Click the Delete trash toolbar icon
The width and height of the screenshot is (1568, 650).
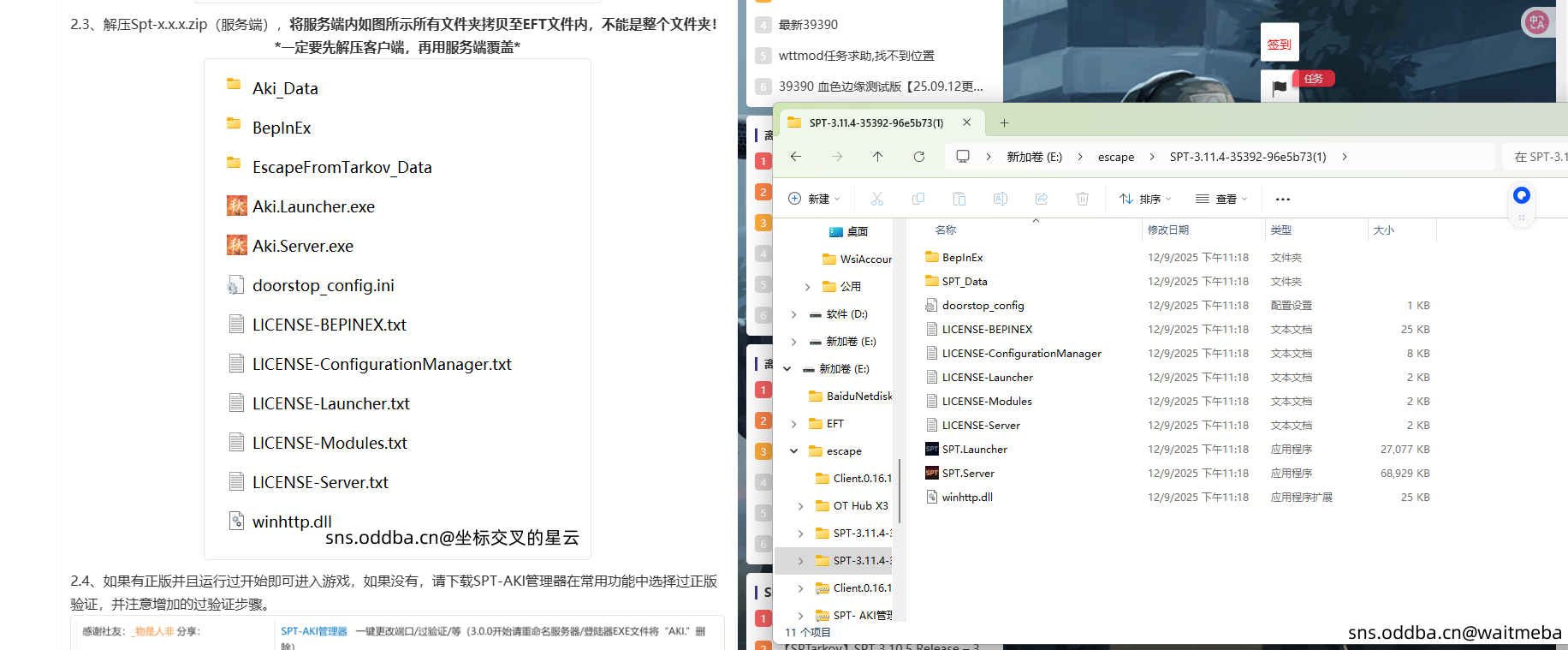point(1083,199)
